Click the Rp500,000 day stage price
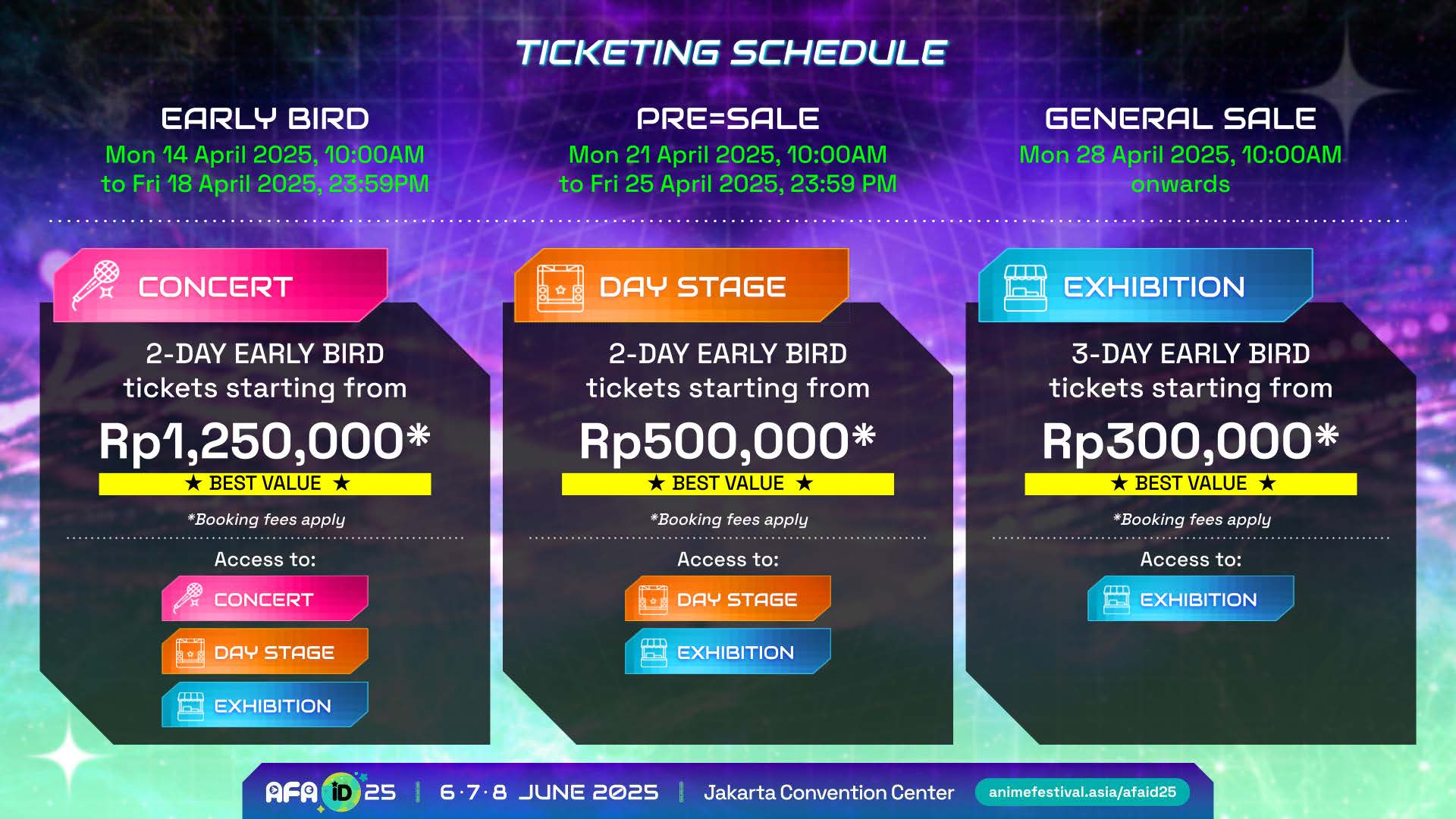This screenshot has width=1456, height=819. (727, 441)
